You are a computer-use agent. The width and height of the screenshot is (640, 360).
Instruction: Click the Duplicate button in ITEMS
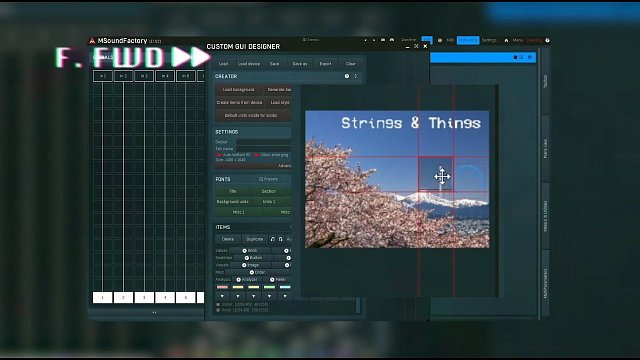(255, 239)
